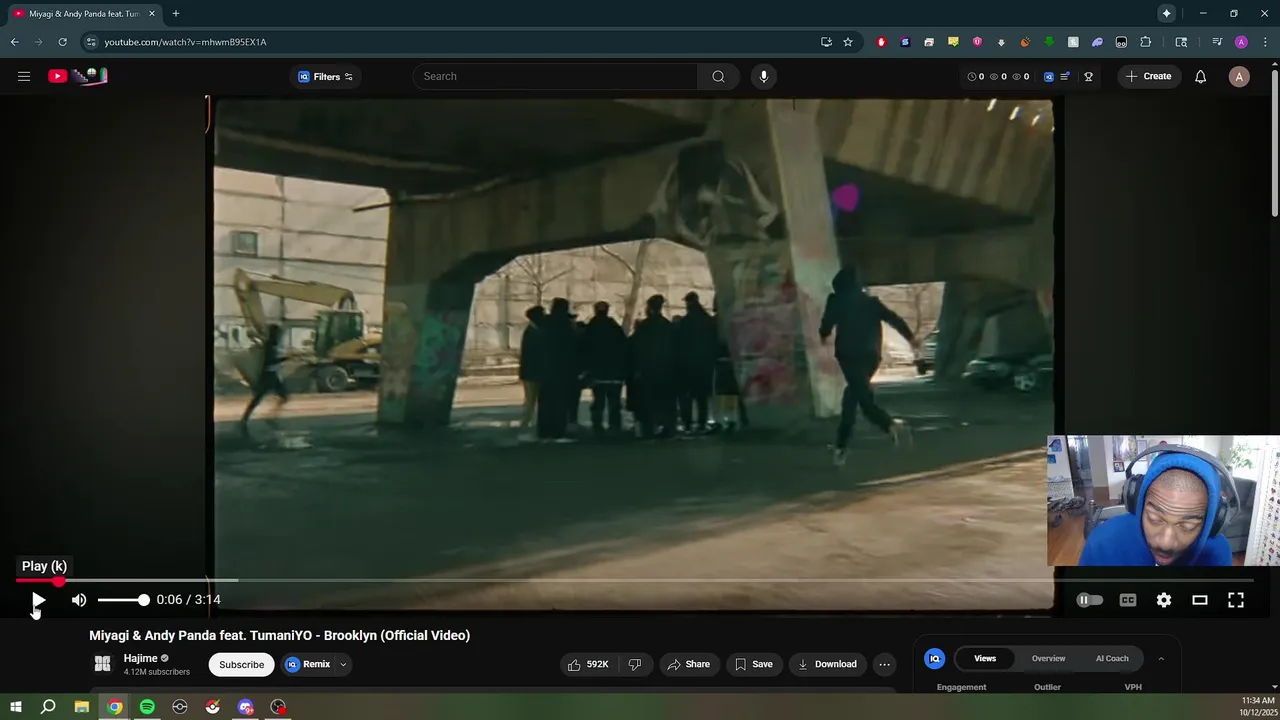
Task: Reload the page
Action: (x=62, y=42)
